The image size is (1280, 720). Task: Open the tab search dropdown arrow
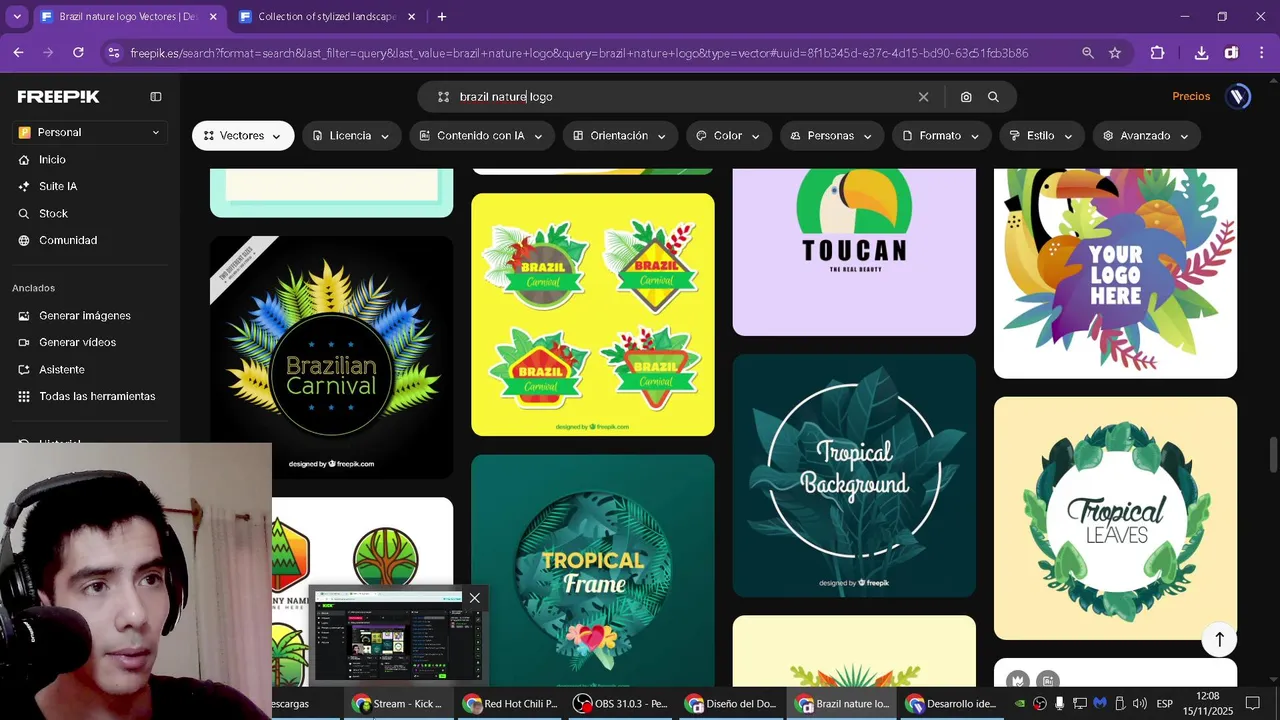(17, 17)
